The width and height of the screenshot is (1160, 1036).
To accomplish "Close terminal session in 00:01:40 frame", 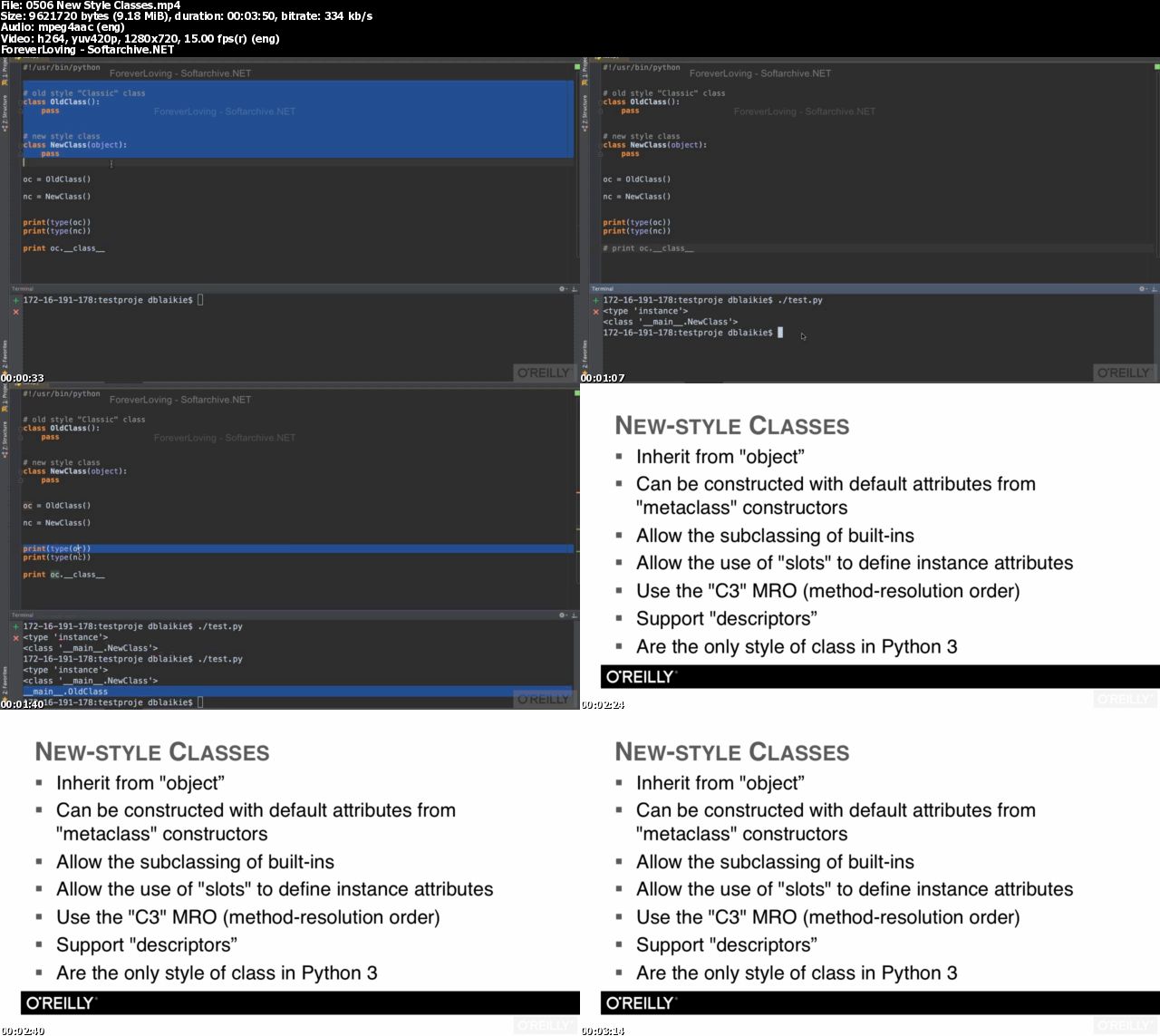I will click(x=15, y=638).
